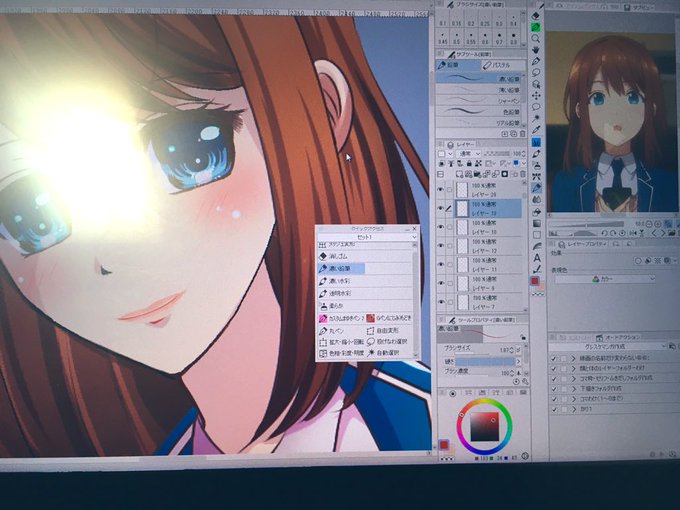This screenshot has width=680, height=510.
Task: Select the Hand move-view tool
Action: (x=536, y=50)
